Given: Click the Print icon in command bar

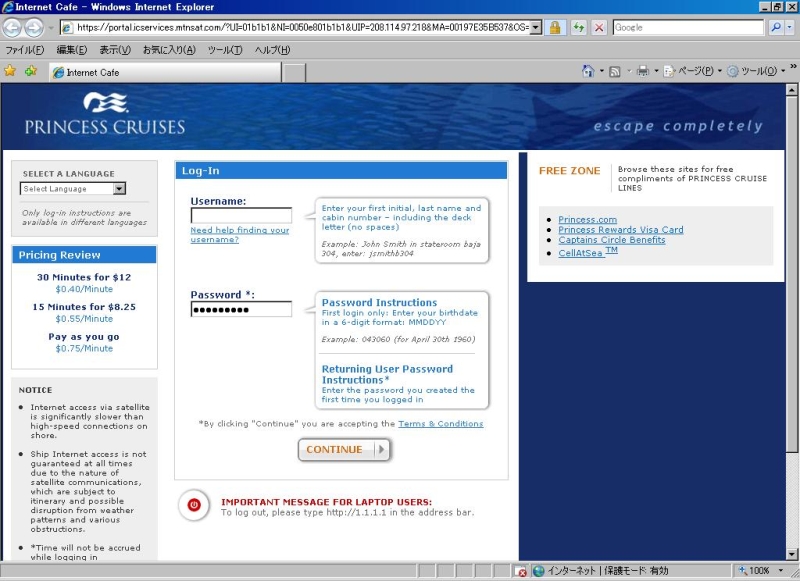Looking at the screenshot, I should [643, 71].
